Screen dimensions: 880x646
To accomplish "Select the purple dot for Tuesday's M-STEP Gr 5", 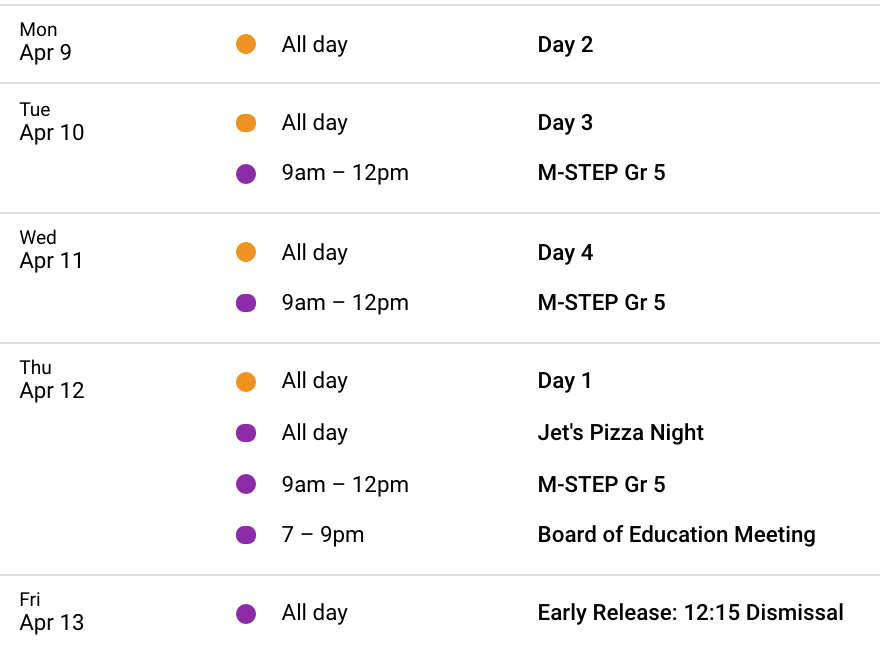I will pyautogui.click(x=246, y=173).
